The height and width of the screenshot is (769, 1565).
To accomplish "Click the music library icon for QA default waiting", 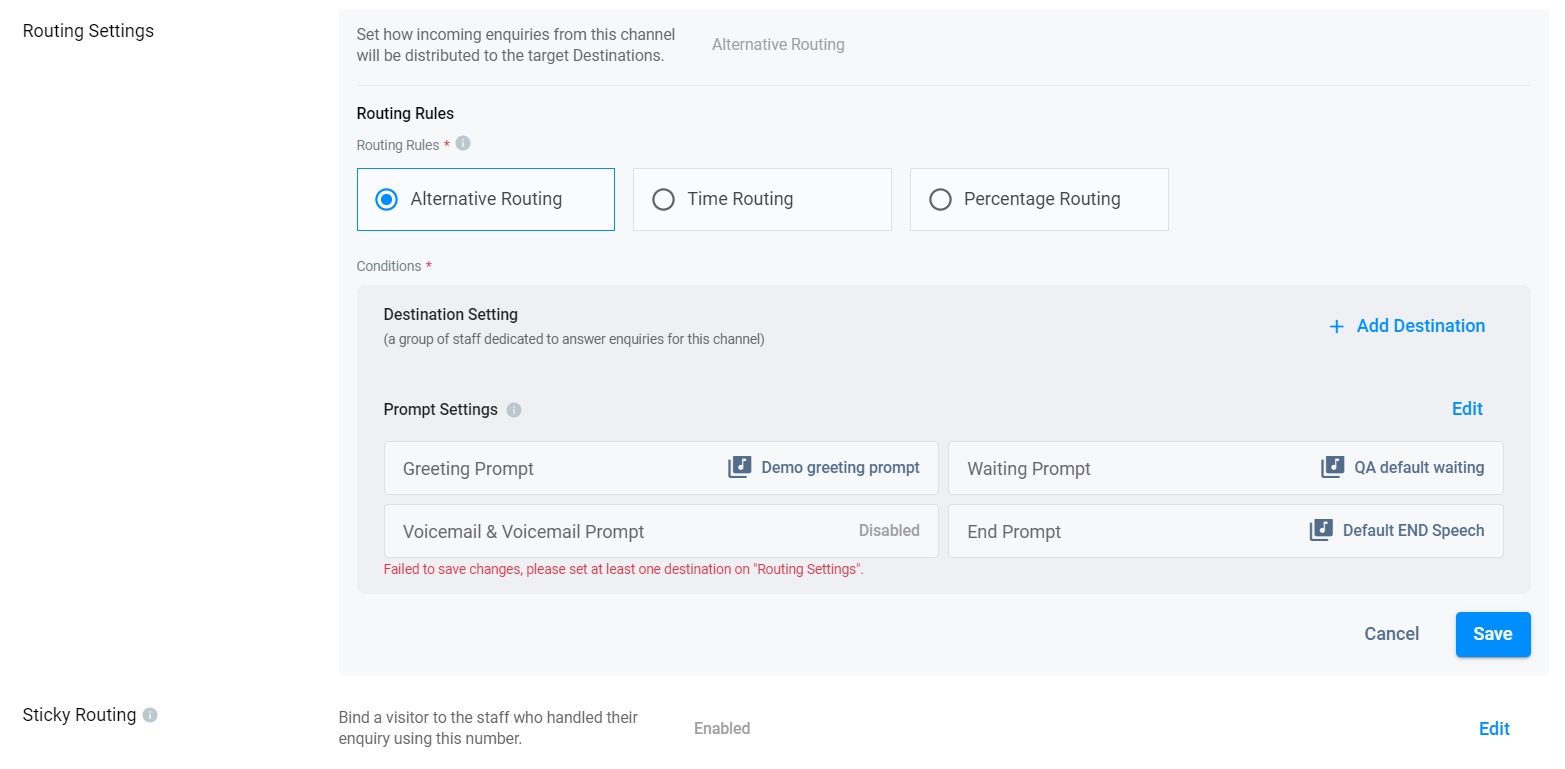I will [1332, 467].
